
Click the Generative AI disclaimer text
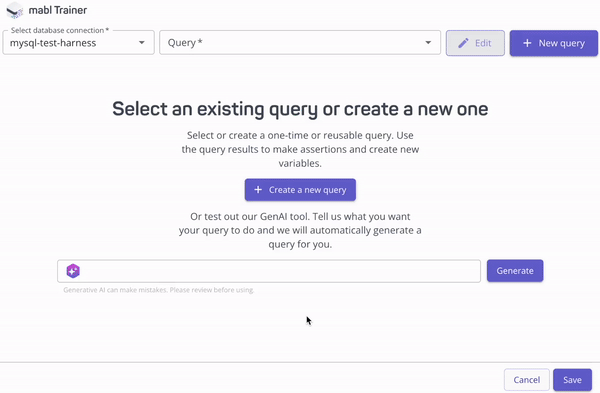(159, 290)
